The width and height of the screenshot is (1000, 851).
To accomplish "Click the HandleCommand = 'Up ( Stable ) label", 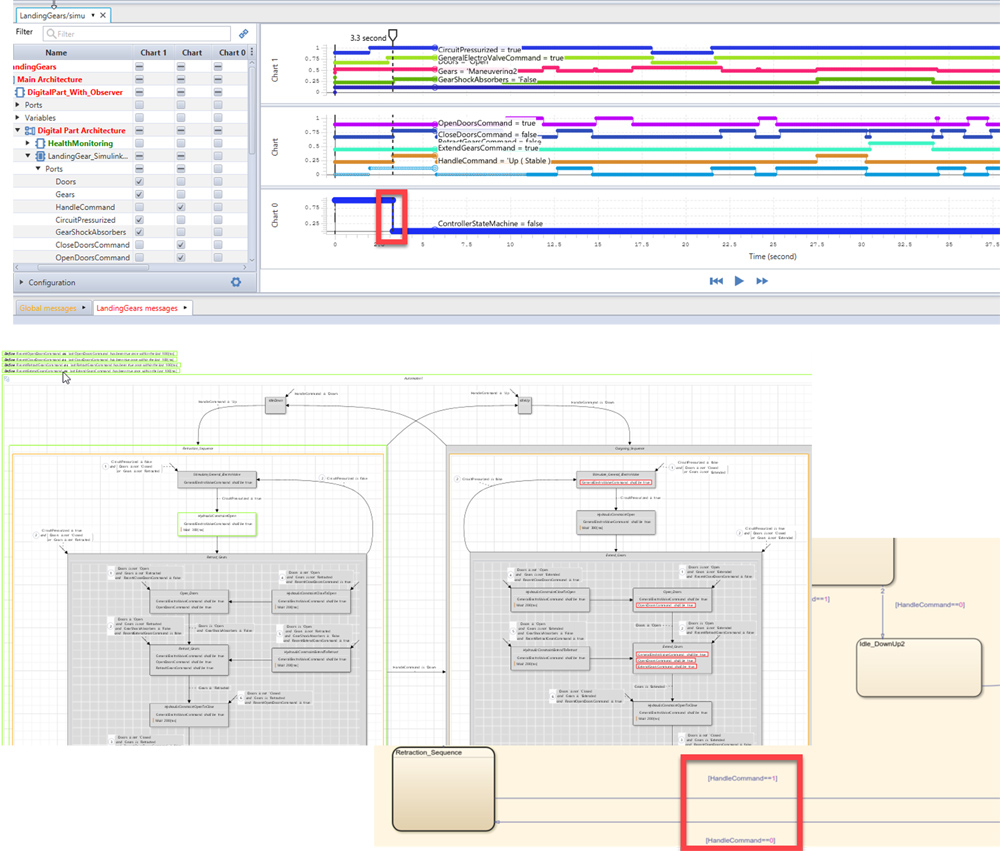I will coord(494,161).
